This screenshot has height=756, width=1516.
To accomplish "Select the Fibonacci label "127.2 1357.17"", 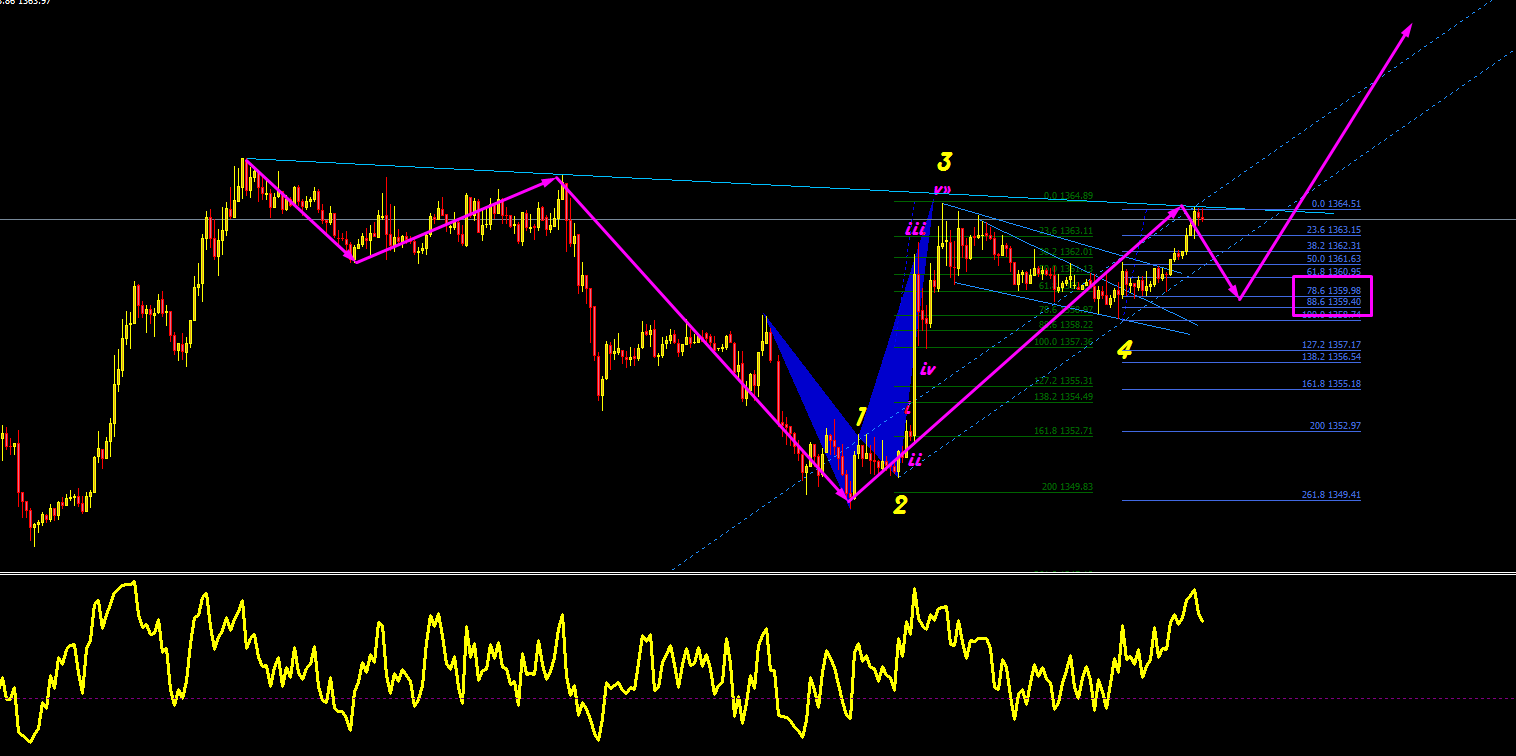I will tap(1331, 345).
